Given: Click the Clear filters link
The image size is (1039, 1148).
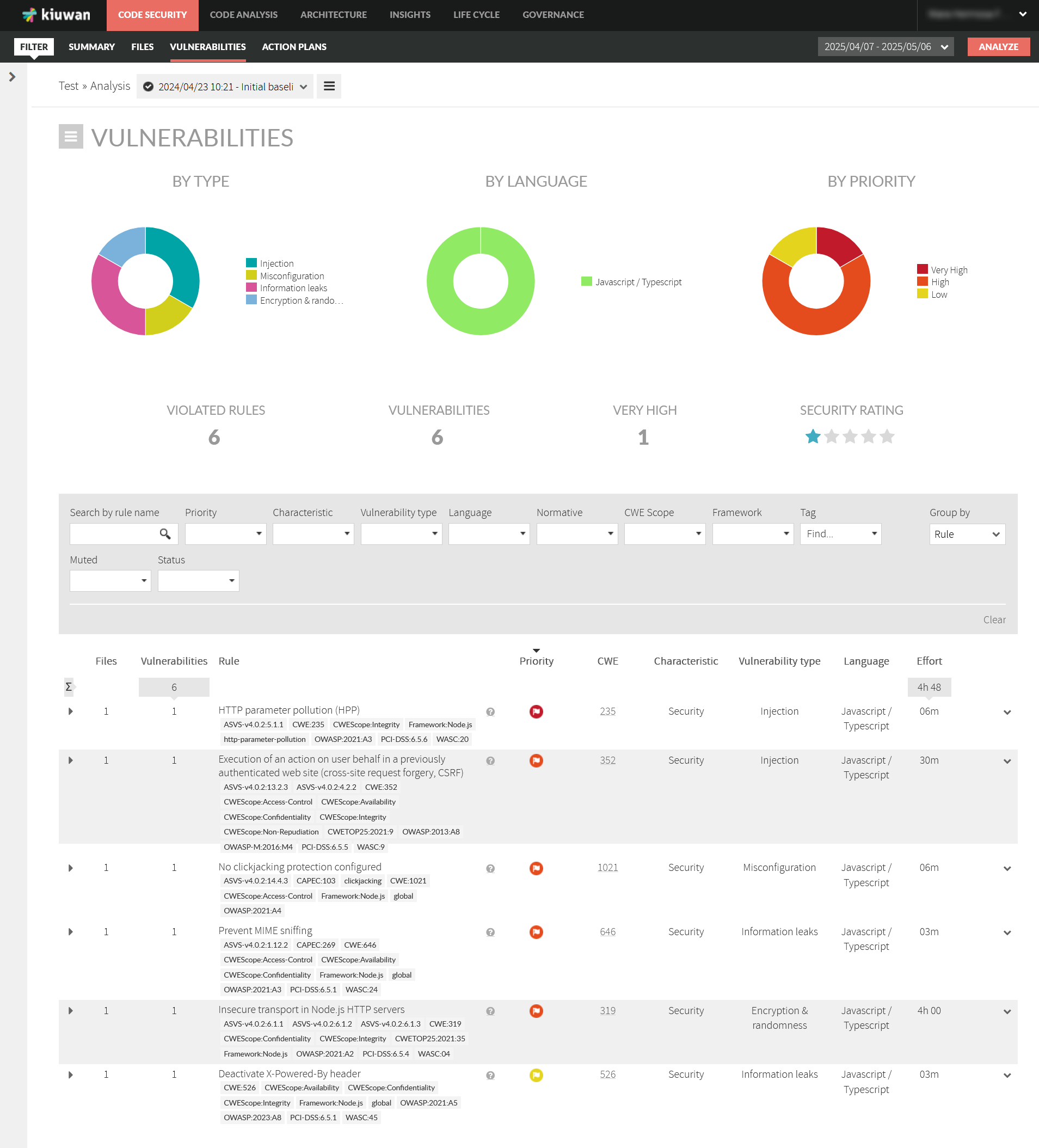Looking at the screenshot, I should point(993,619).
